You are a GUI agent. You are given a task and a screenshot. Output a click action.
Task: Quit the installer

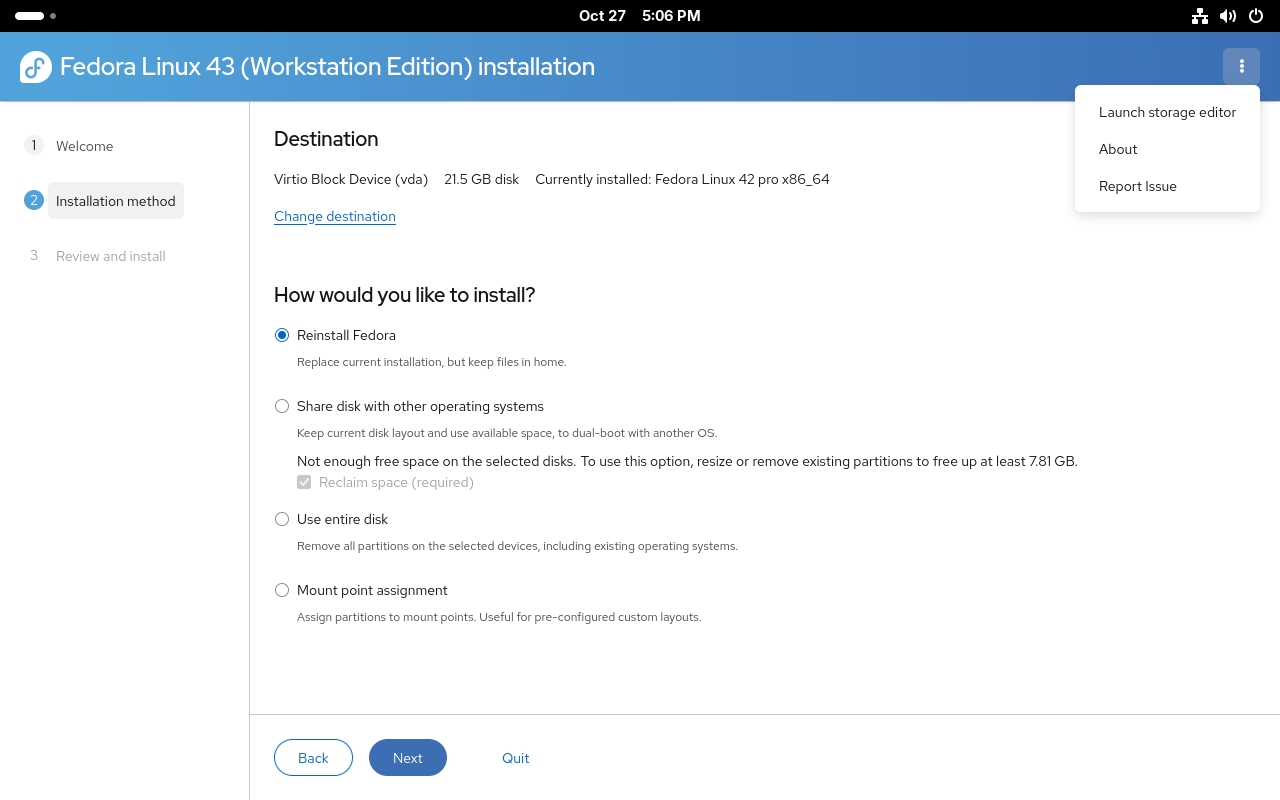pos(515,757)
